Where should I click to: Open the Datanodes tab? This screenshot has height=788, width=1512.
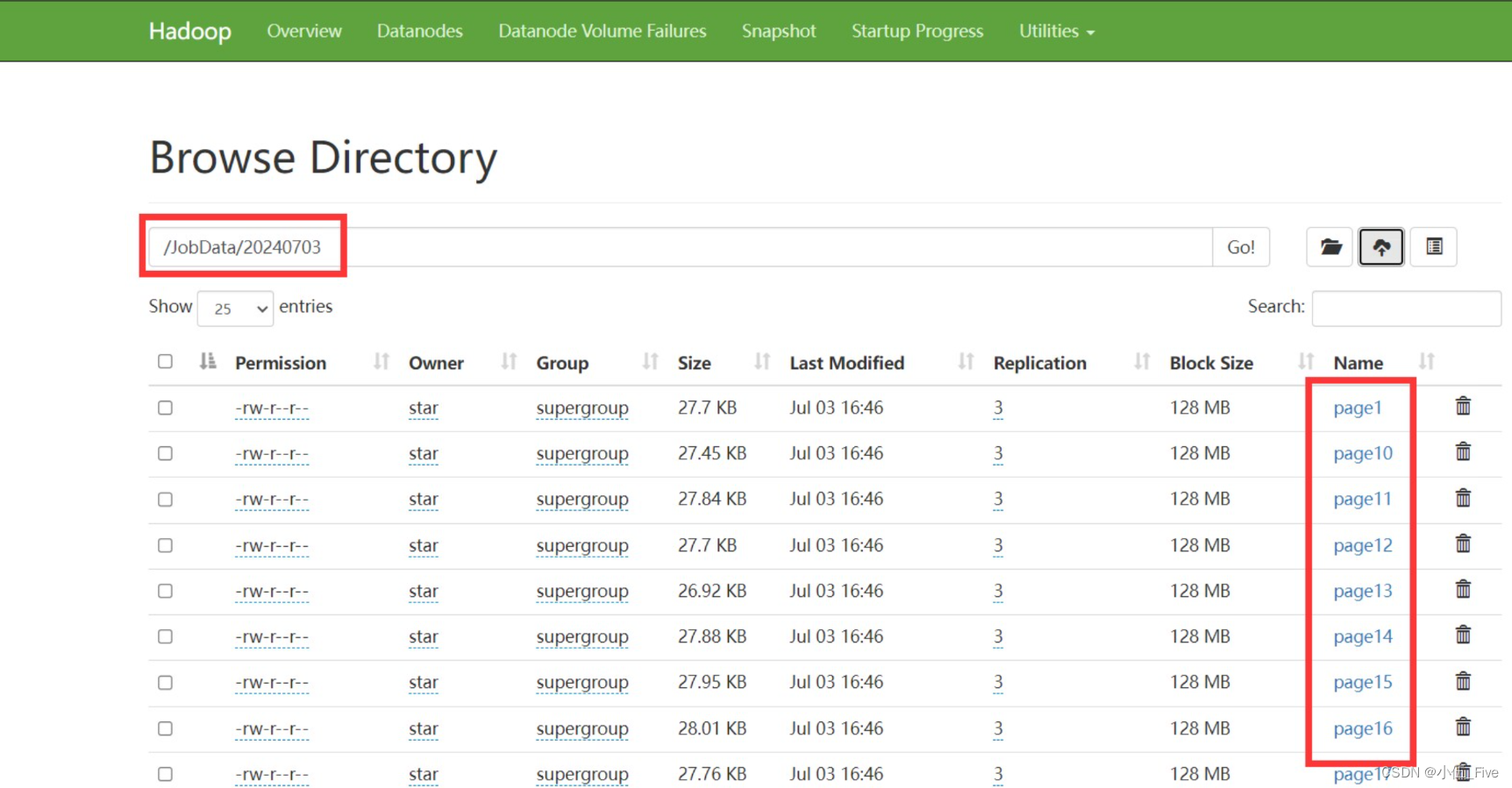pos(419,32)
